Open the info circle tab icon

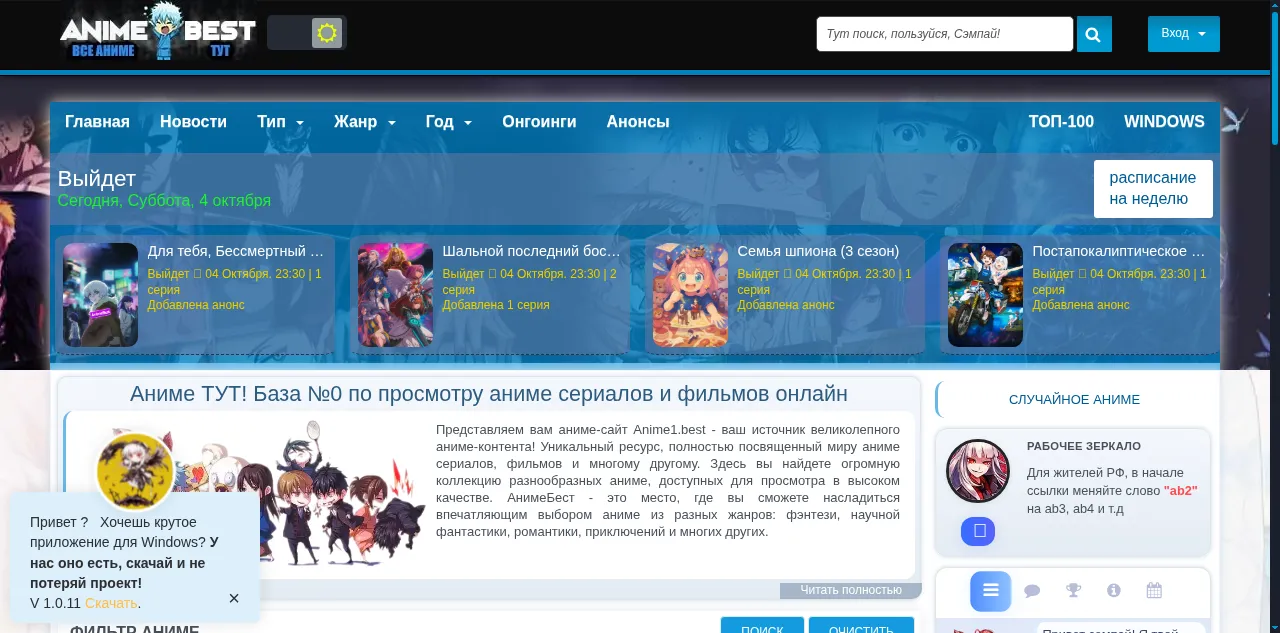point(1113,591)
